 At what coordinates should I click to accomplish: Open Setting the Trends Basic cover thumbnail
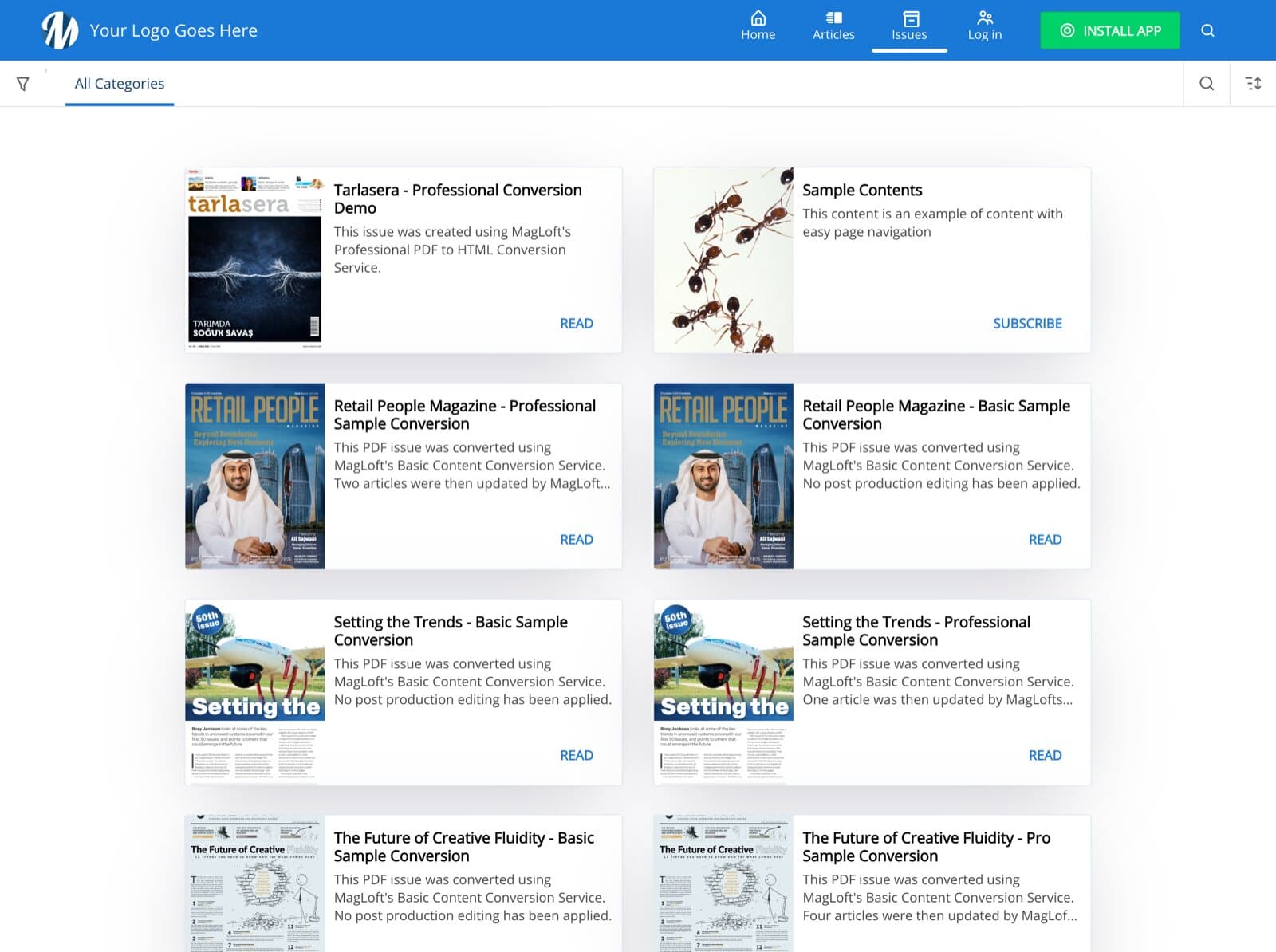point(255,692)
